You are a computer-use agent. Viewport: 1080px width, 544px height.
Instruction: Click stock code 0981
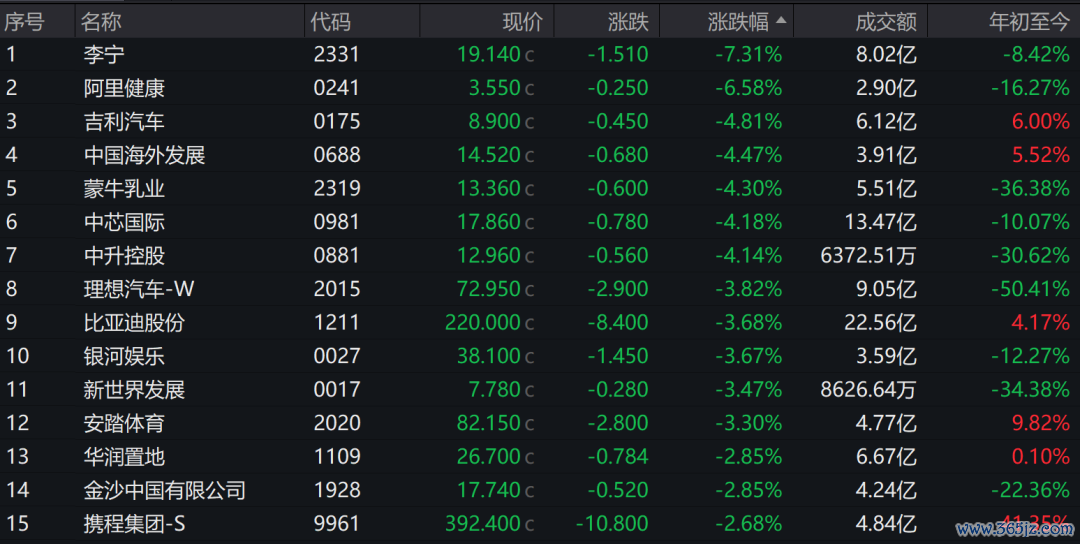point(337,222)
